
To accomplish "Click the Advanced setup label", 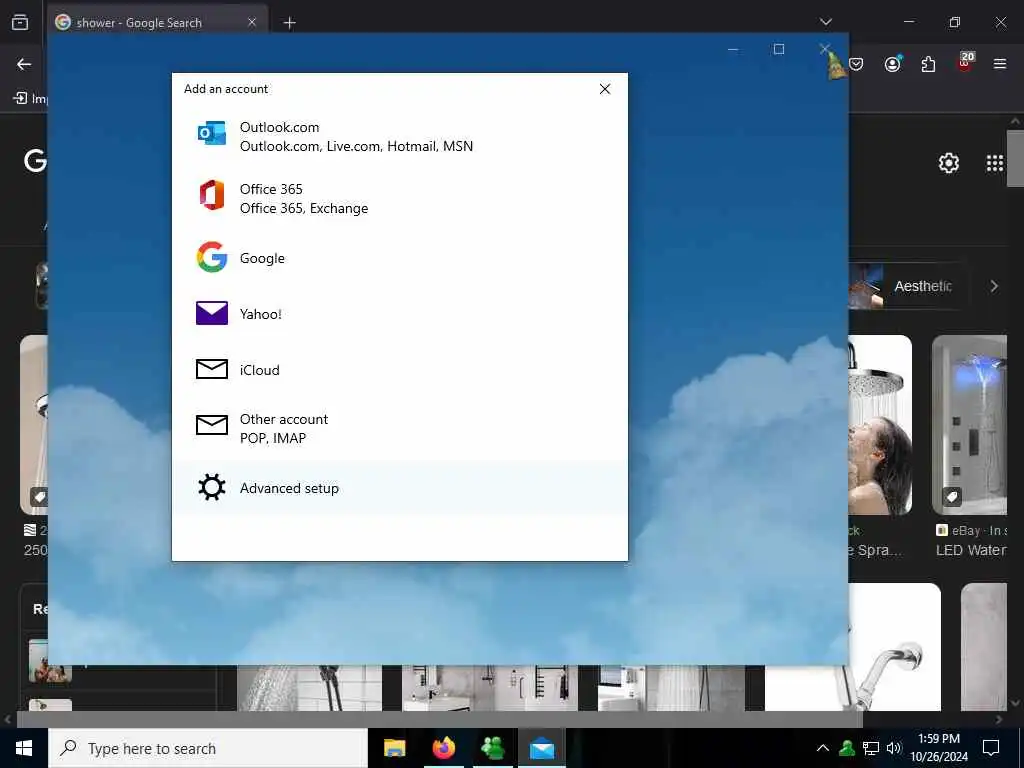I will click(289, 488).
